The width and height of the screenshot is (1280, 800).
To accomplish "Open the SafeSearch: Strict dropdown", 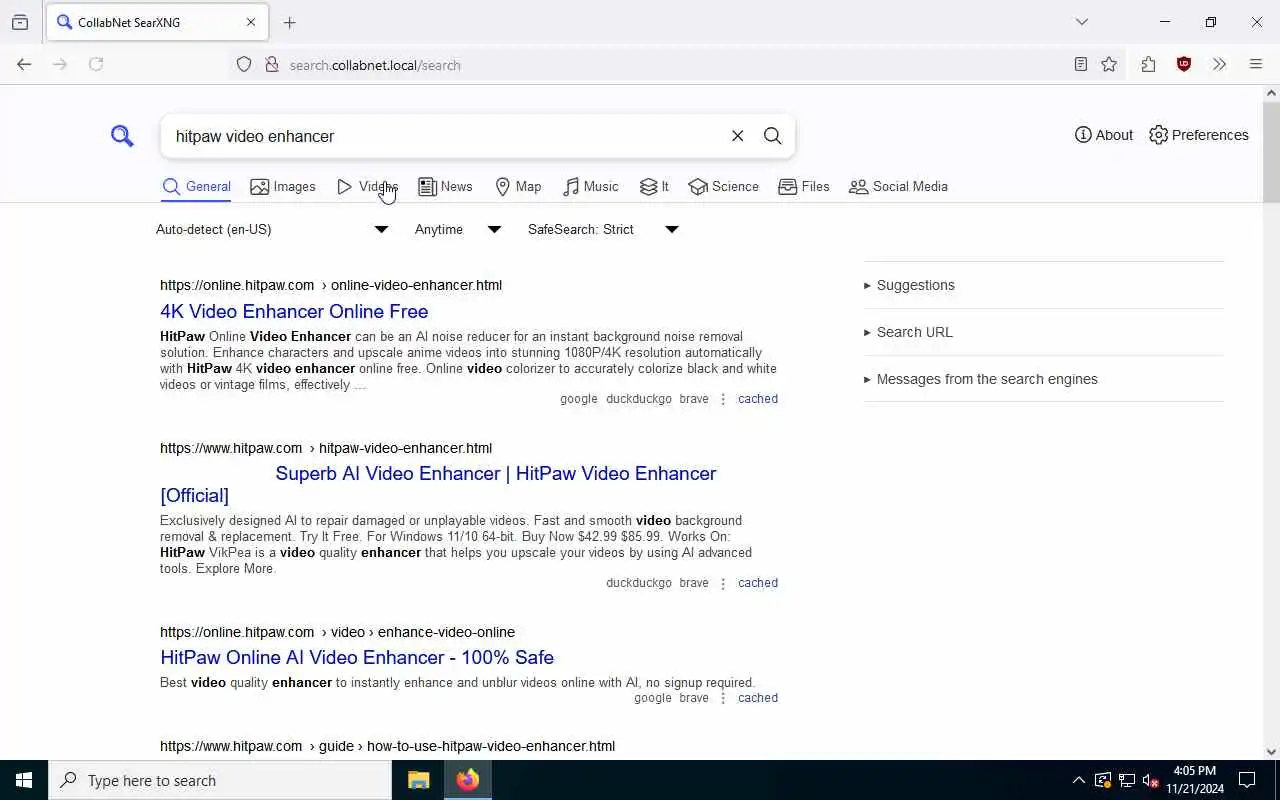I will click(x=603, y=229).
